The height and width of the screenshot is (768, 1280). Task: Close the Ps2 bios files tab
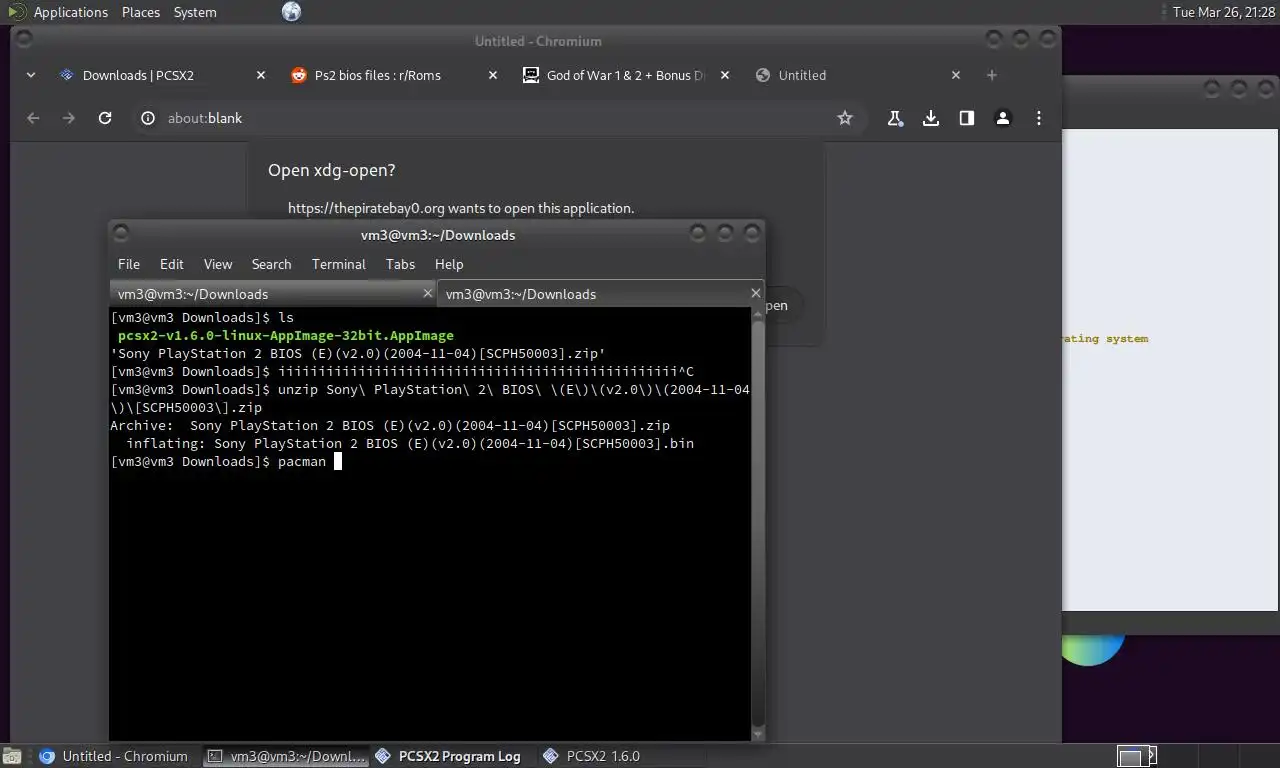pyautogui.click(x=493, y=75)
